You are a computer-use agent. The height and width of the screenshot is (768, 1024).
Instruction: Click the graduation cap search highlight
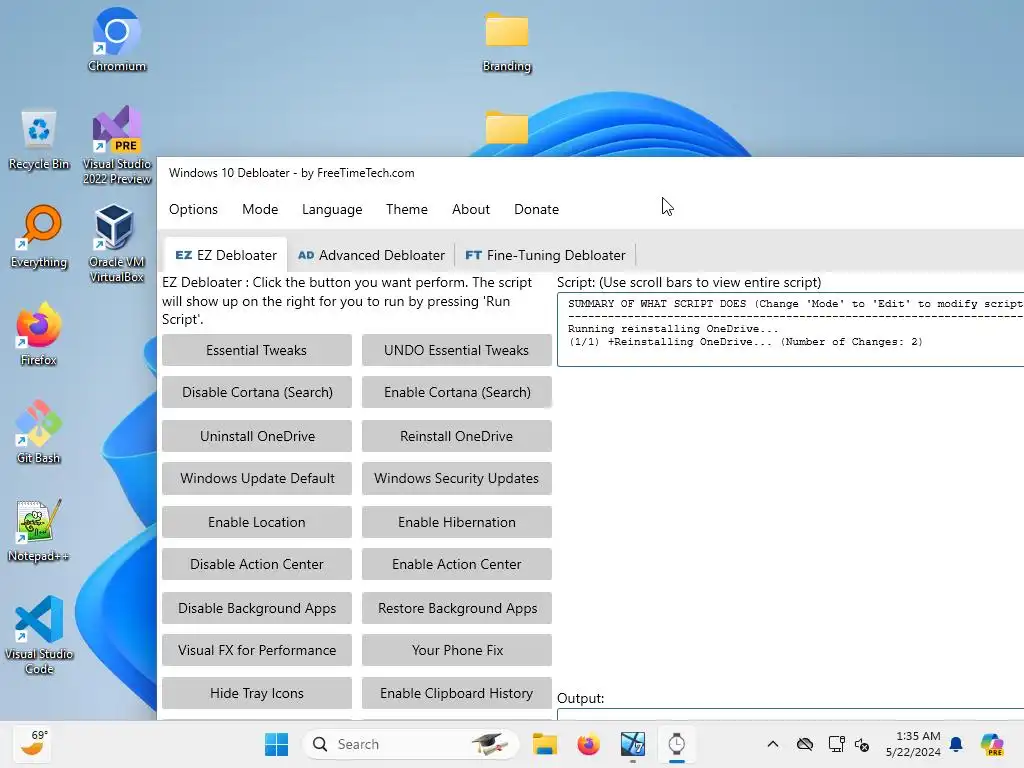490,744
